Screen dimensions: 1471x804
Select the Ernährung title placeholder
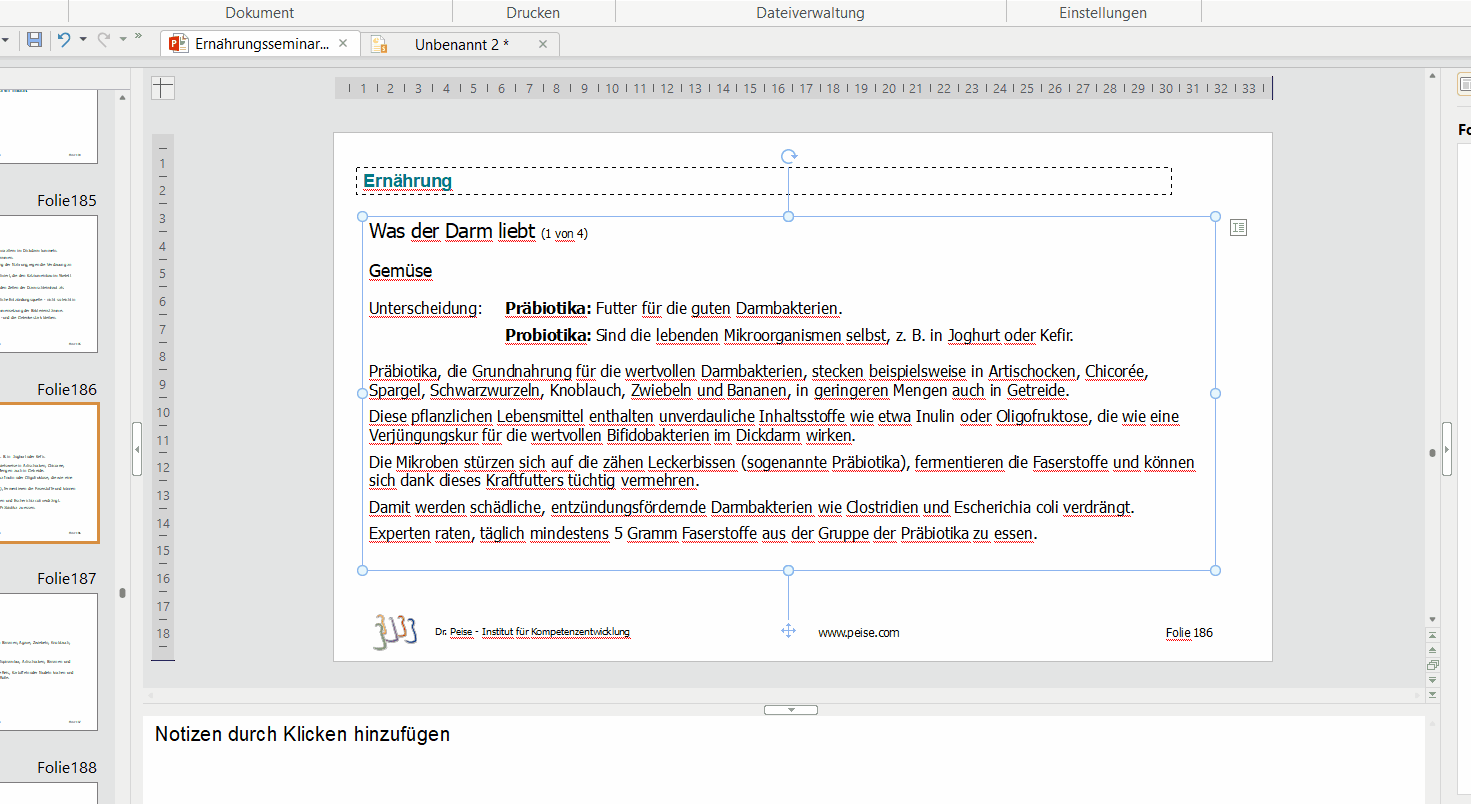[x=764, y=181]
